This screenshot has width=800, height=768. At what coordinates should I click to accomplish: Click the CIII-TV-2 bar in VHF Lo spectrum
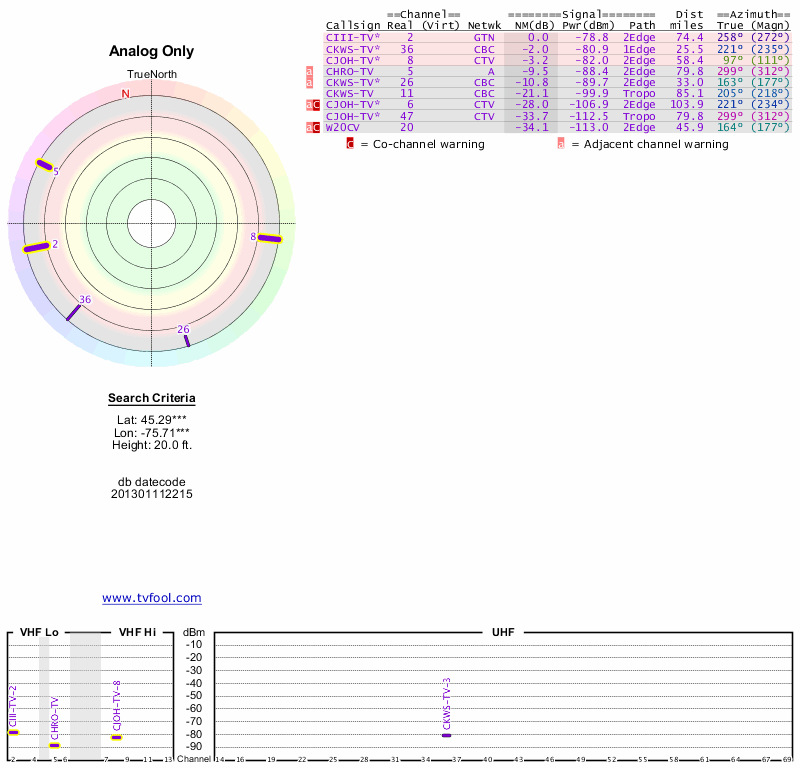pyautogui.click(x=13, y=732)
